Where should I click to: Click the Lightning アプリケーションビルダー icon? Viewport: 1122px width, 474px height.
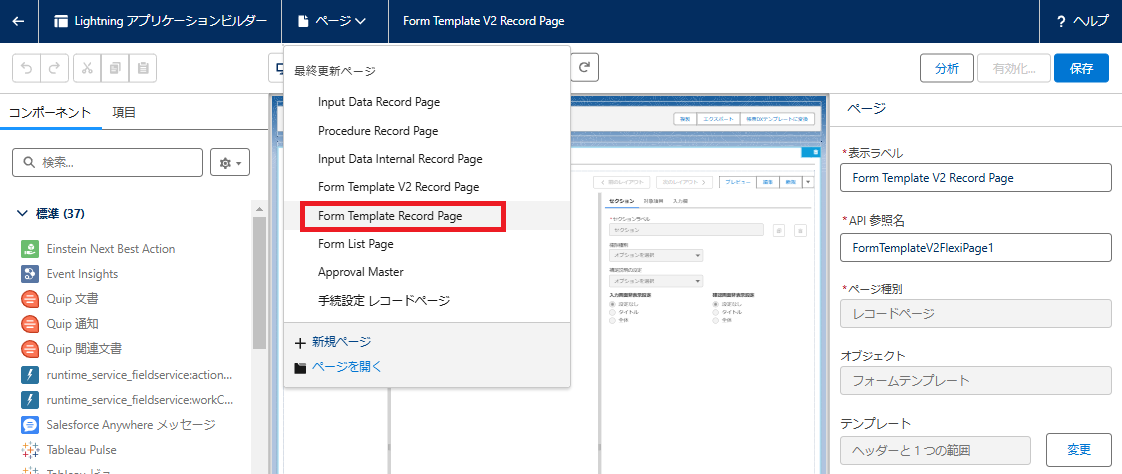[62, 21]
